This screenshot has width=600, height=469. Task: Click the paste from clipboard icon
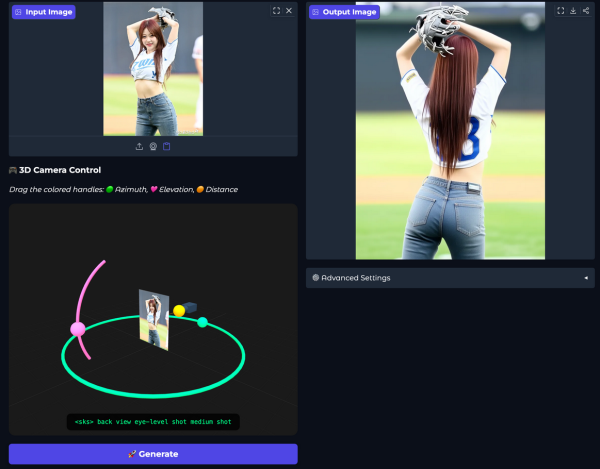pyautogui.click(x=166, y=147)
